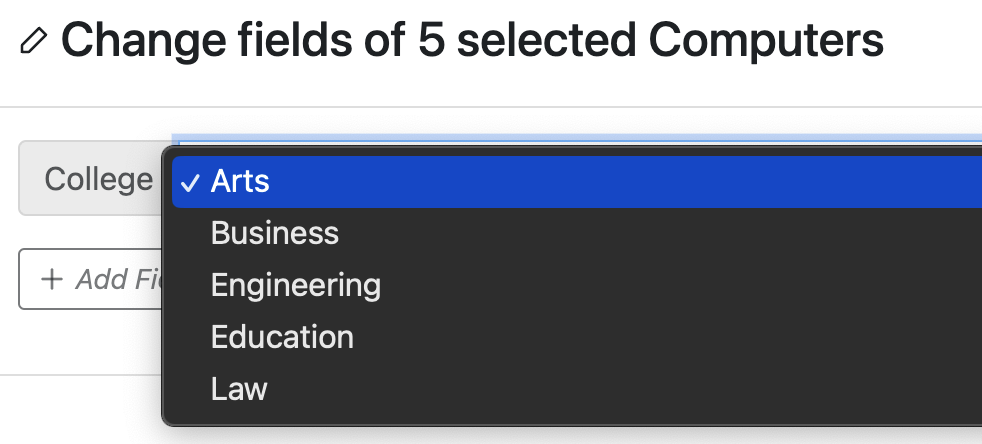Click the word 'Computers' in the heading

tap(766, 41)
